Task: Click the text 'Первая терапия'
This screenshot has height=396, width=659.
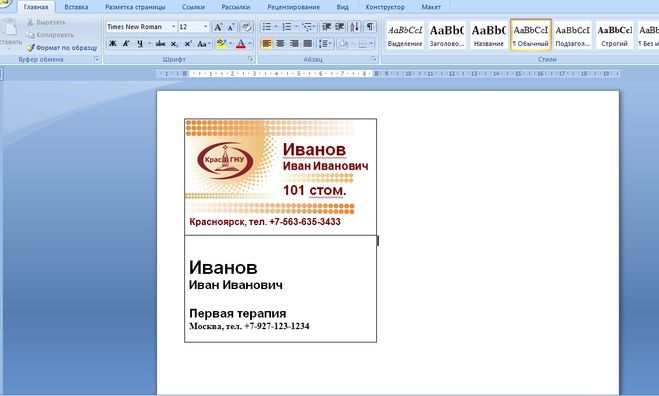Action: [238, 313]
